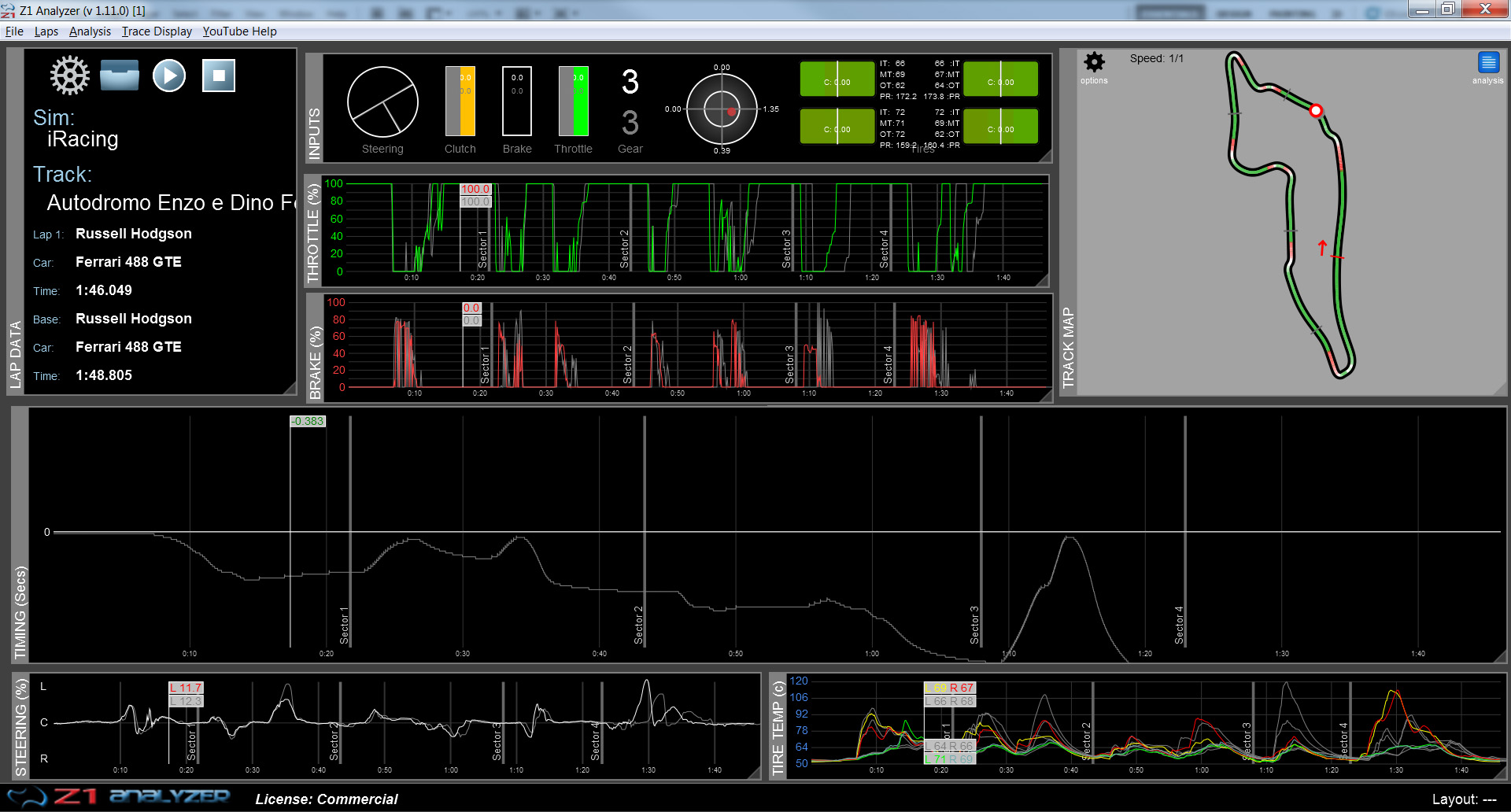Click the open lap folder icon
1511x812 pixels.
point(120,76)
